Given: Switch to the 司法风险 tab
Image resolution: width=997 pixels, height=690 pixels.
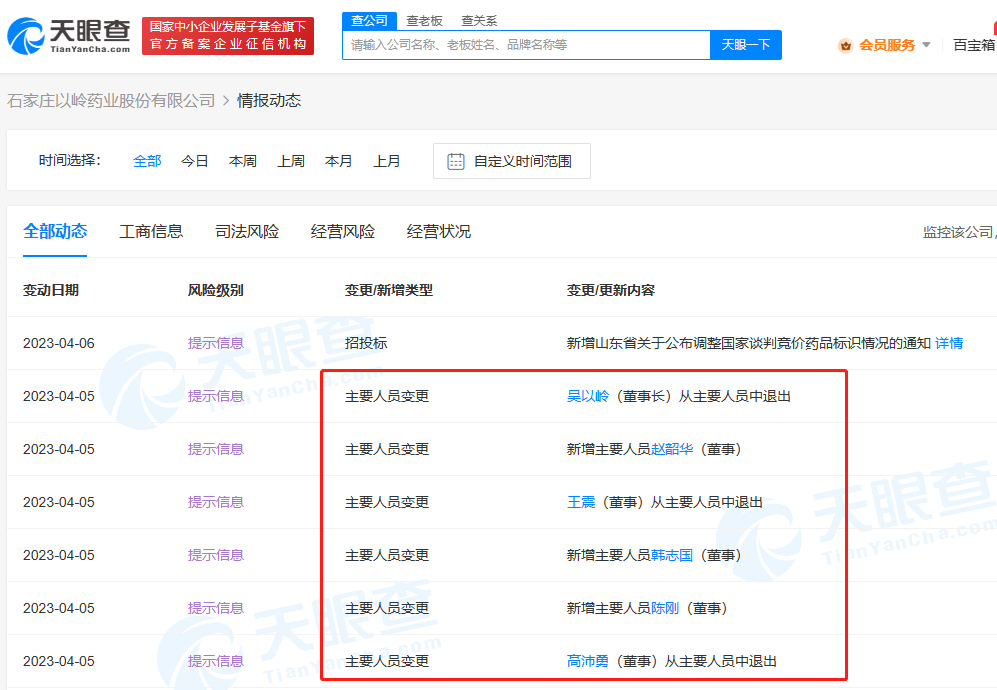Looking at the screenshot, I should (x=247, y=231).
